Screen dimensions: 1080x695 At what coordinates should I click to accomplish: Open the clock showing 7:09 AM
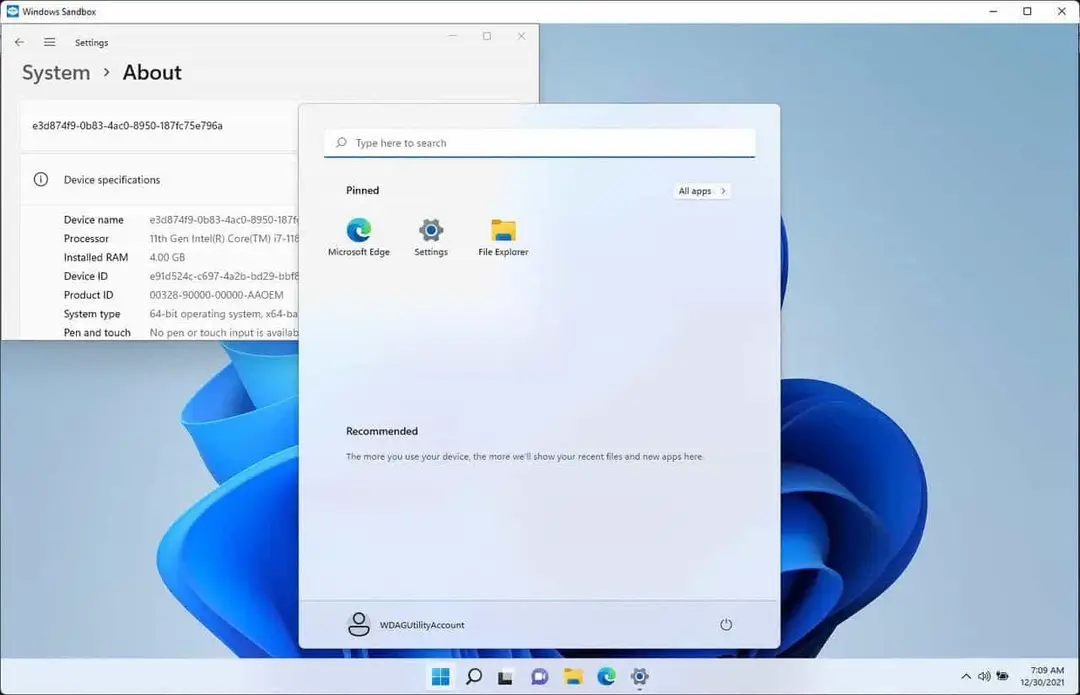[x=1042, y=676]
